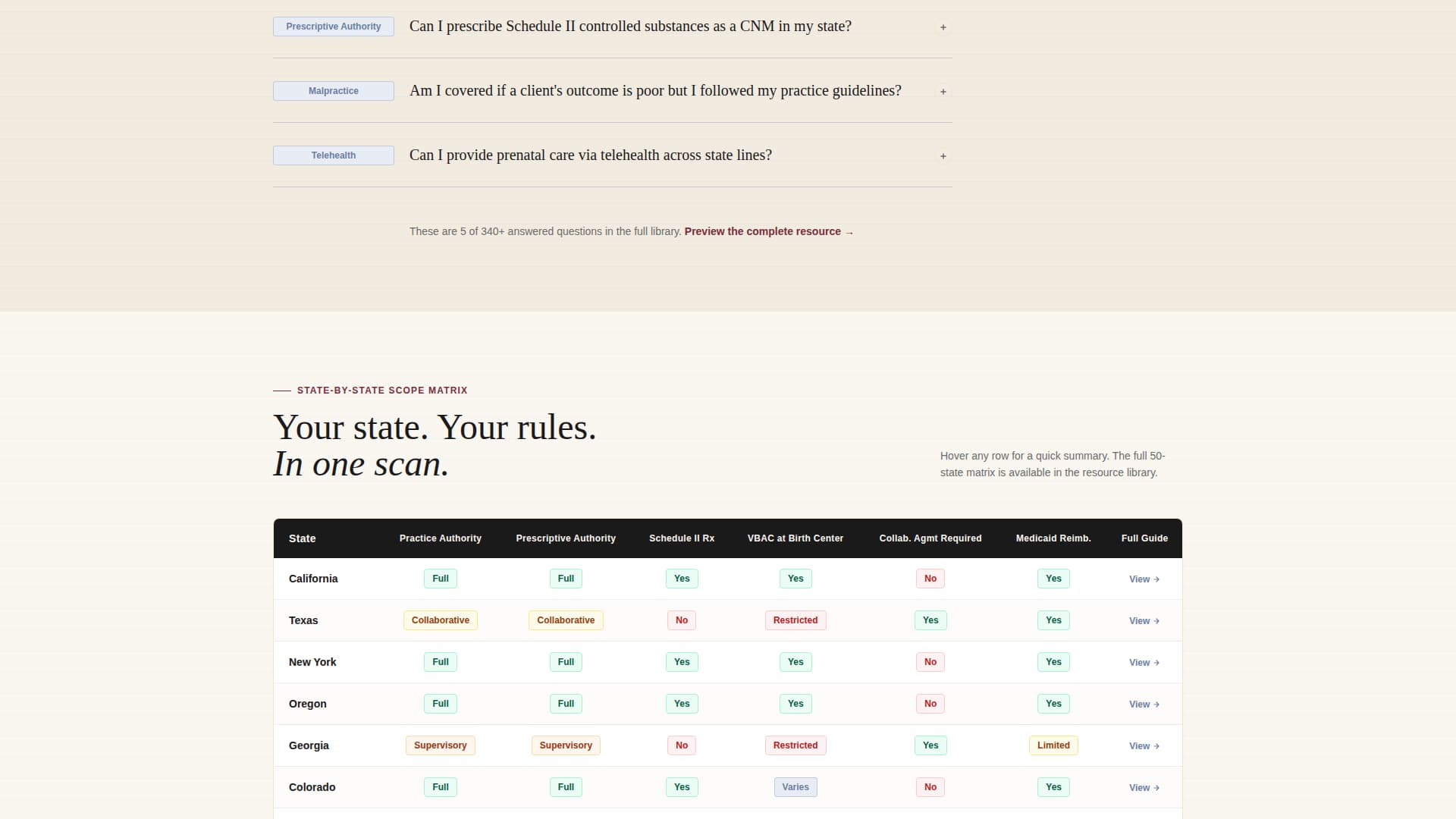Click New York Prescriptive Authority 'Full' badge
Screen dimensions: 1456x819
[566, 662]
